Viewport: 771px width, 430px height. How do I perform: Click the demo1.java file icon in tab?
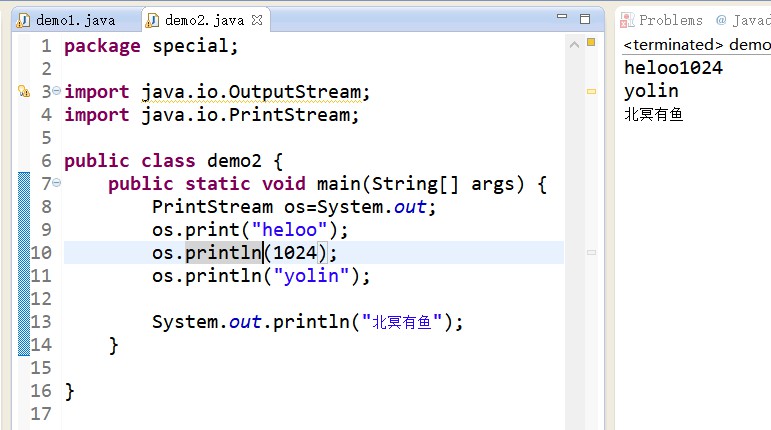[x=23, y=21]
